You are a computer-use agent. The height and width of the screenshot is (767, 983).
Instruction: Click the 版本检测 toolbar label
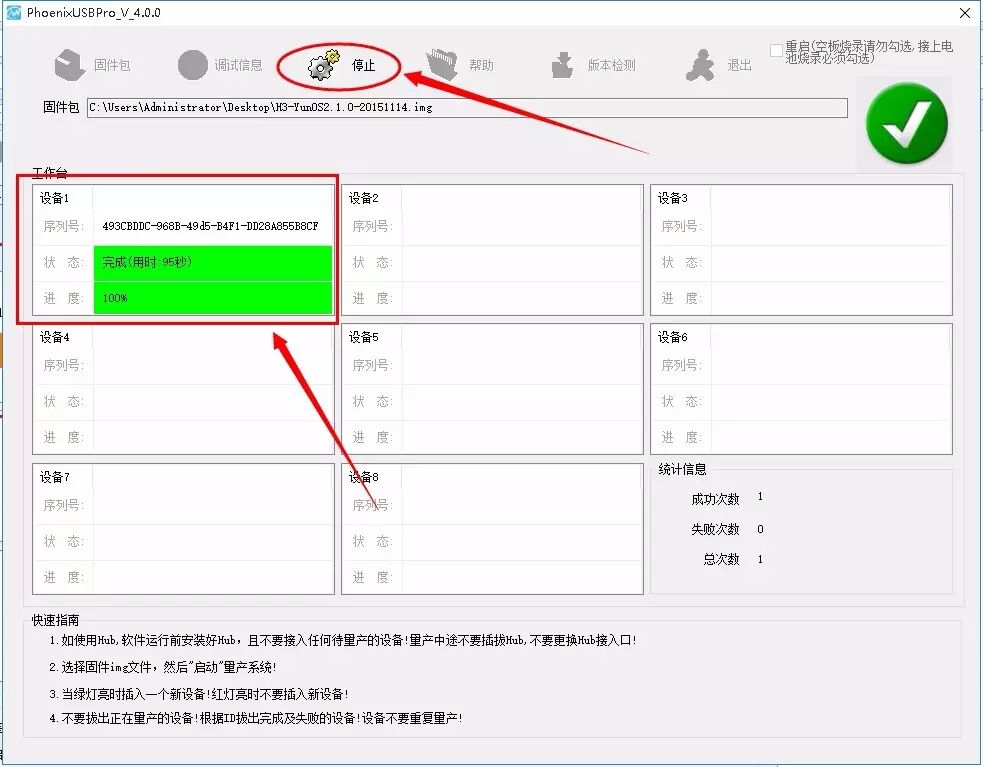click(x=611, y=66)
